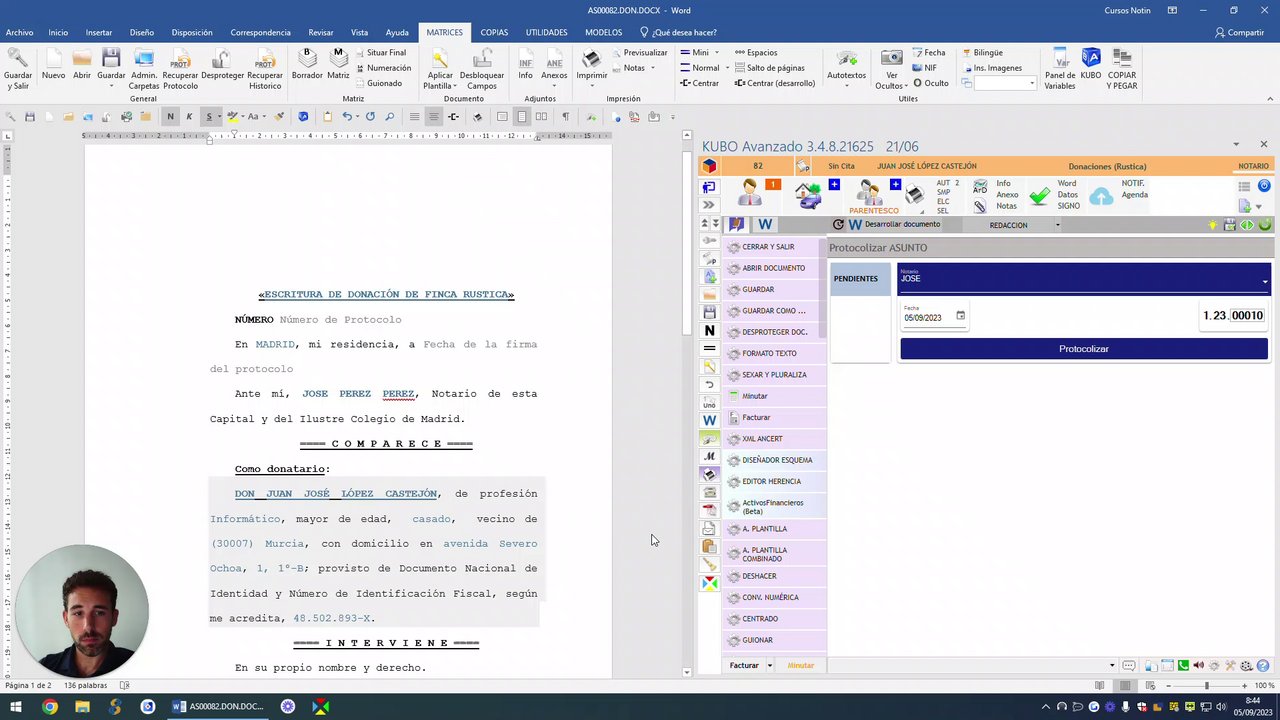Toggle the Oculto option in ribbon
This screenshot has width=1280, height=720.
(930, 83)
